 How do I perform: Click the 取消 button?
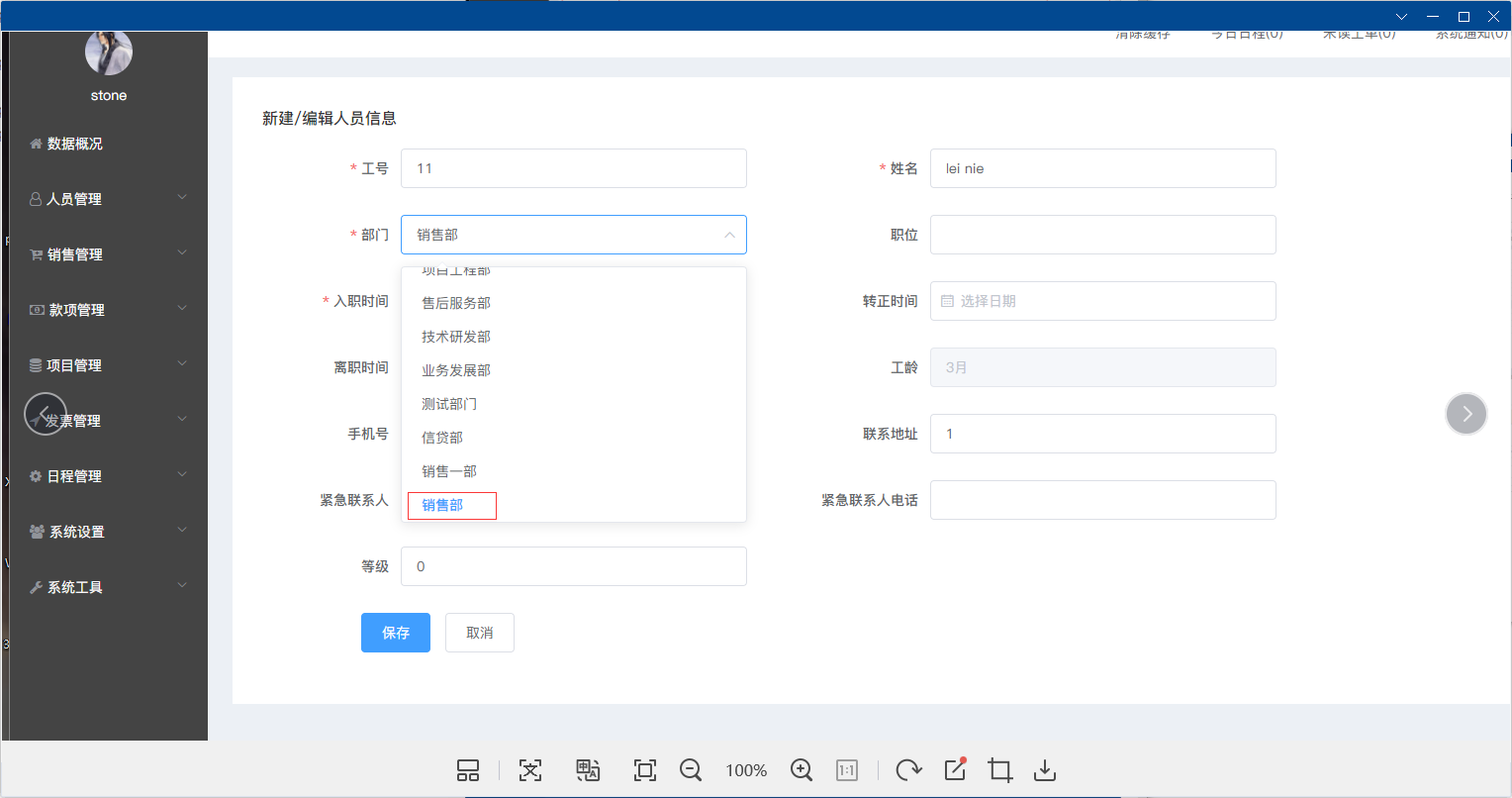point(480,633)
